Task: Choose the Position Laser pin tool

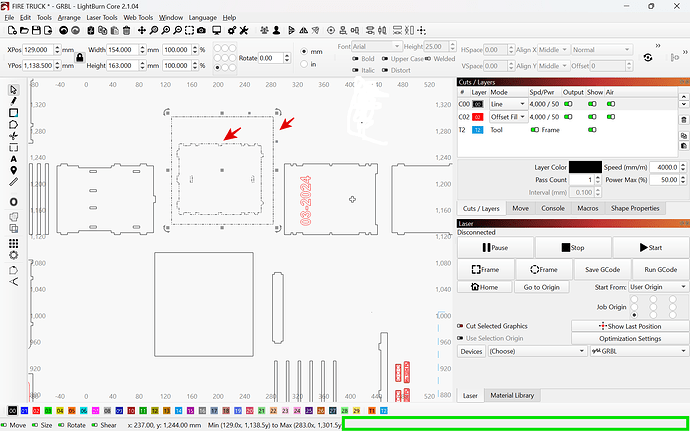Action: (13, 170)
